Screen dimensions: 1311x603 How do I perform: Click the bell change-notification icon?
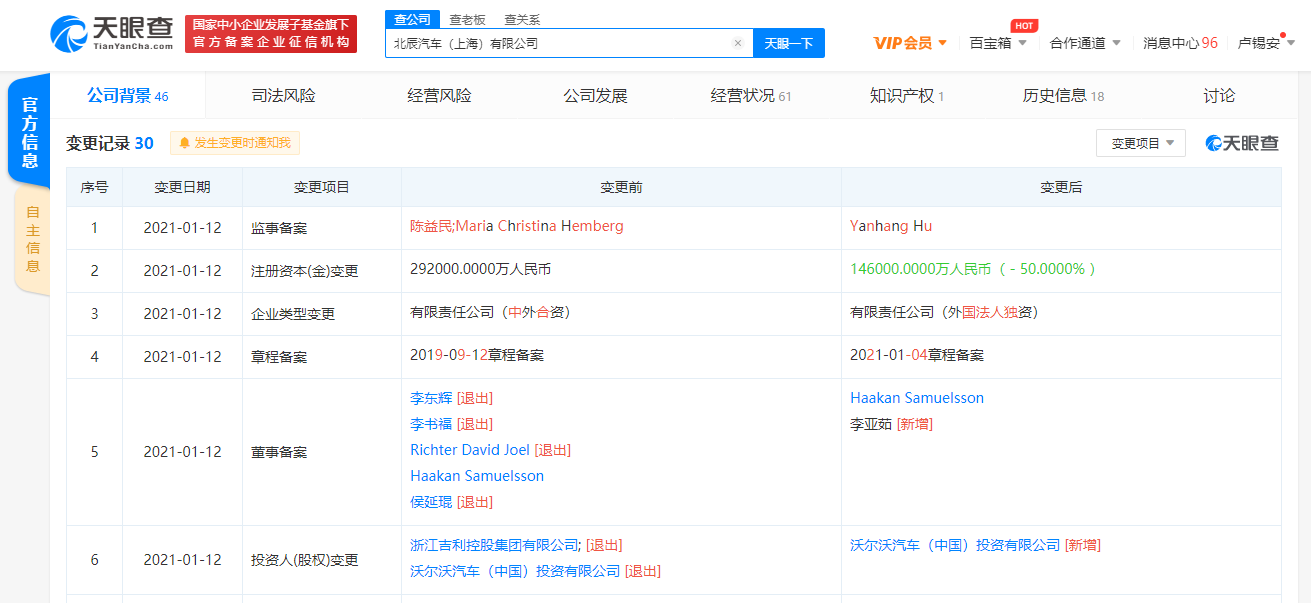184,143
